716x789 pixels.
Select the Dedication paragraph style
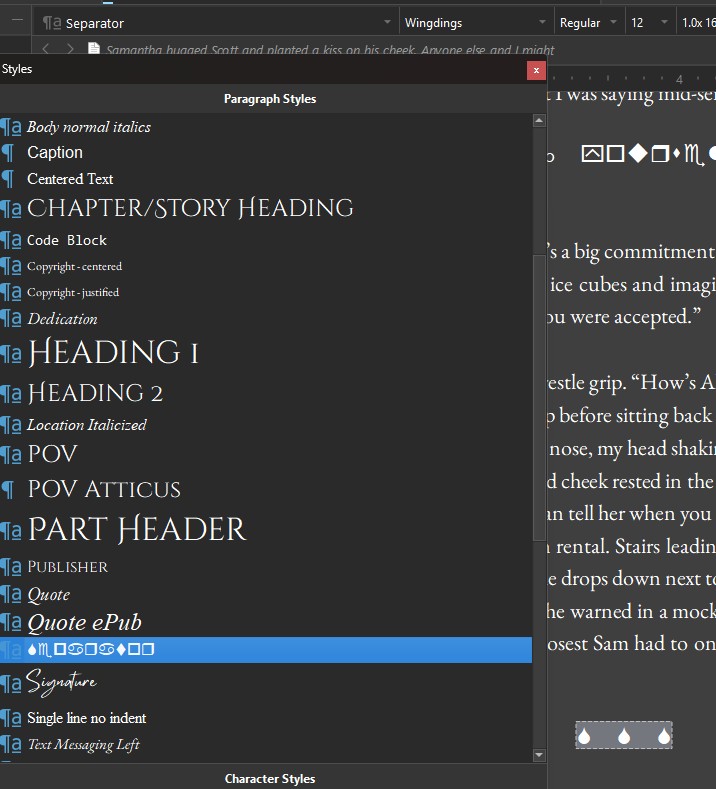point(62,319)
